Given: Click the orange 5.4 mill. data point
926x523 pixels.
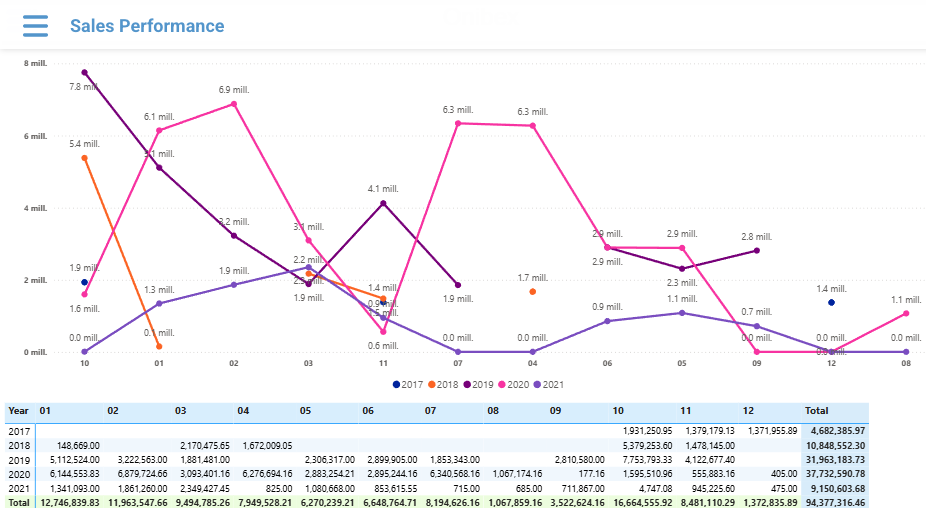Looking at the screenshot, I should click(x=85, y=158).
